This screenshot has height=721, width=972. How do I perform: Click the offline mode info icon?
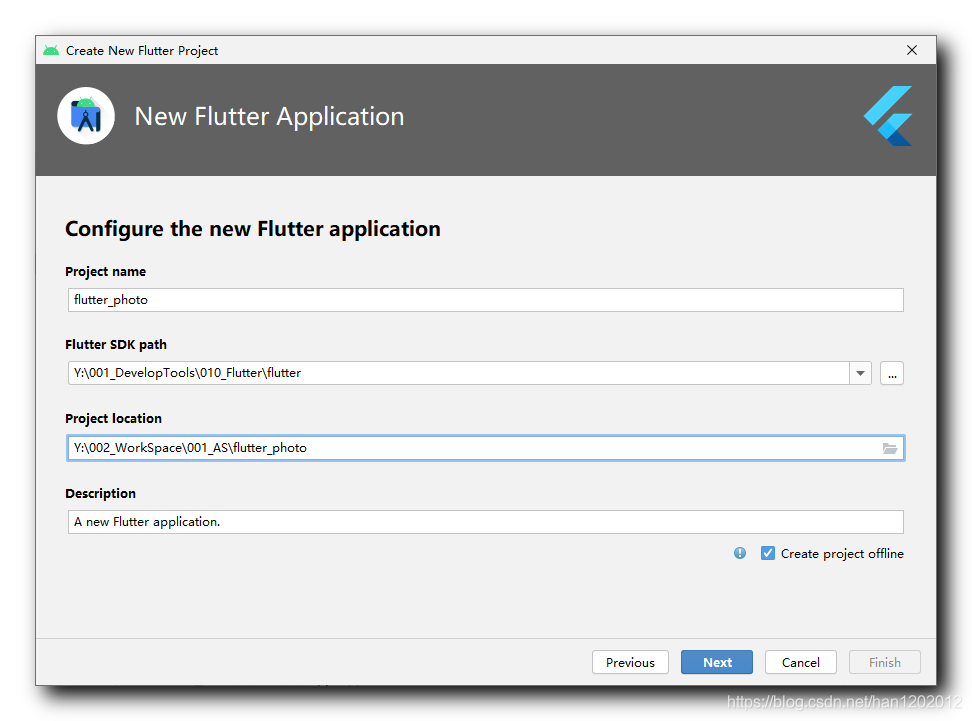point(740,553)
